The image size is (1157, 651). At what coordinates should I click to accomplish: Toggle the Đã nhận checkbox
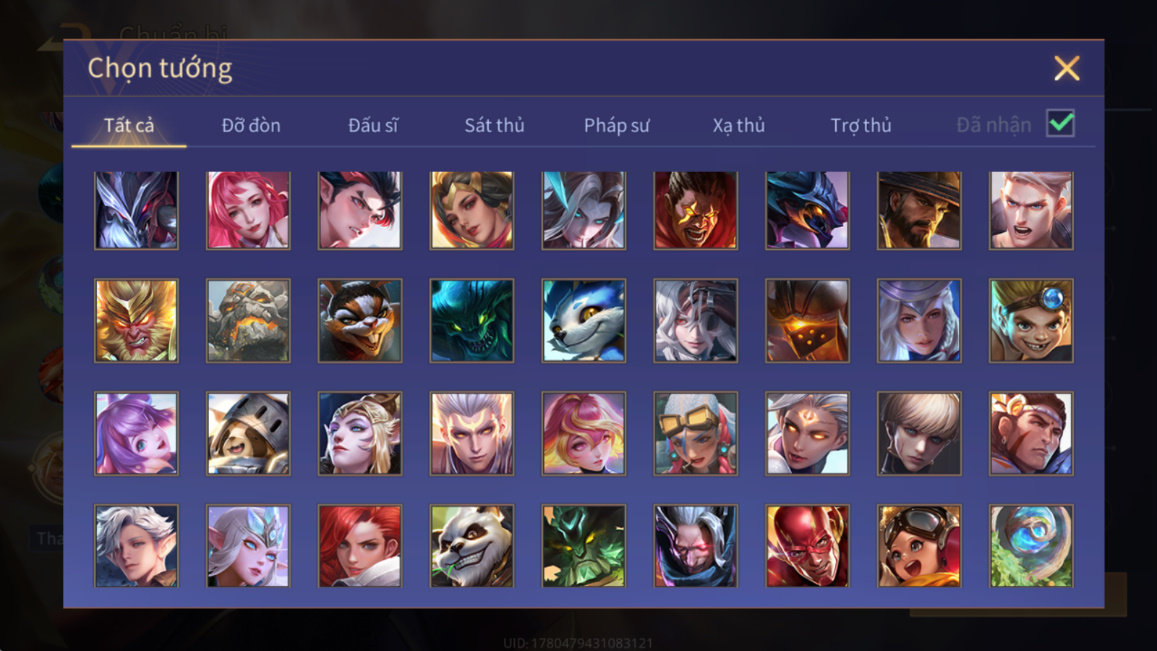click(1060, 123)
